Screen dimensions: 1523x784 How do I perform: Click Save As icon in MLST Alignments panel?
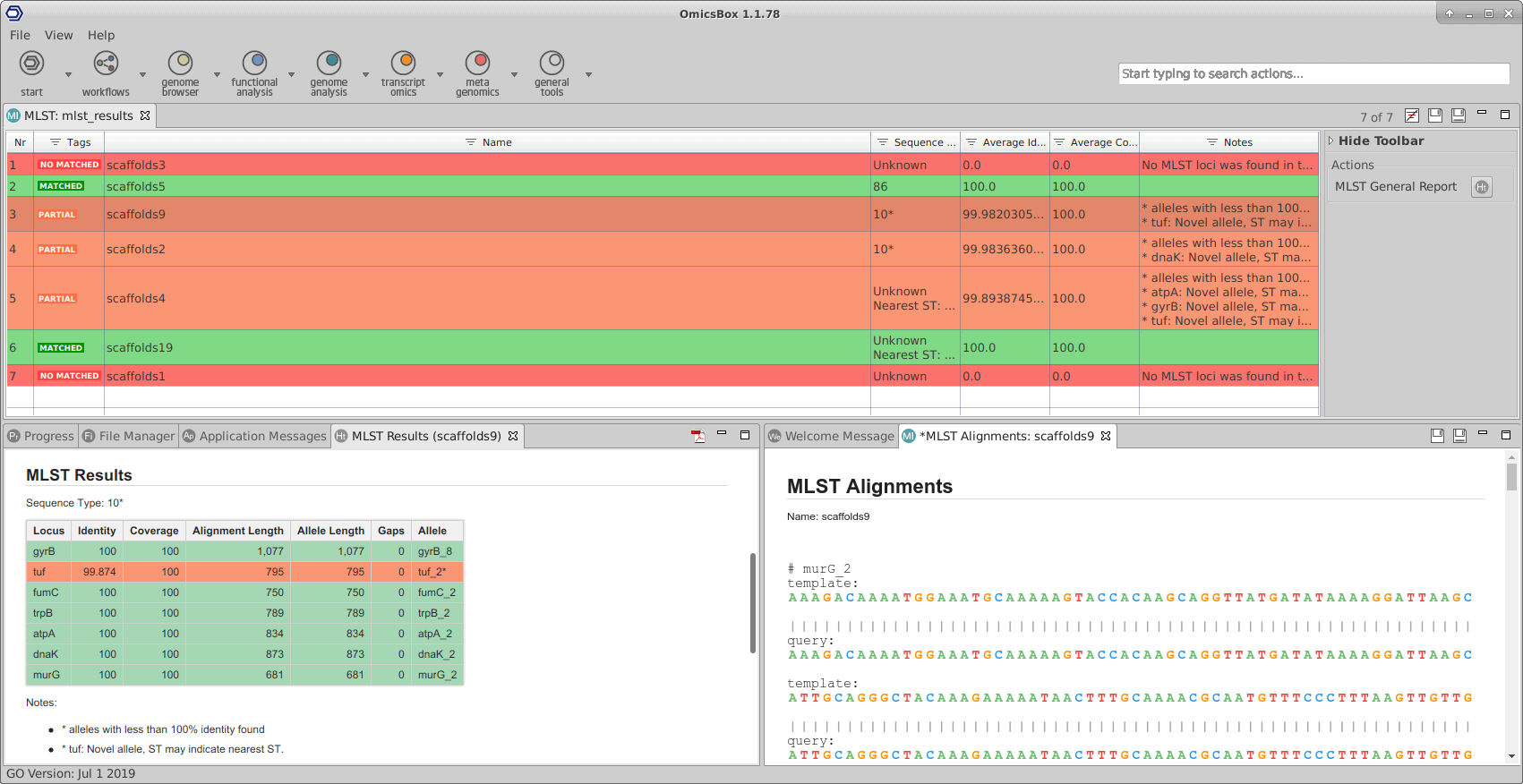[x=1459, y=436]
